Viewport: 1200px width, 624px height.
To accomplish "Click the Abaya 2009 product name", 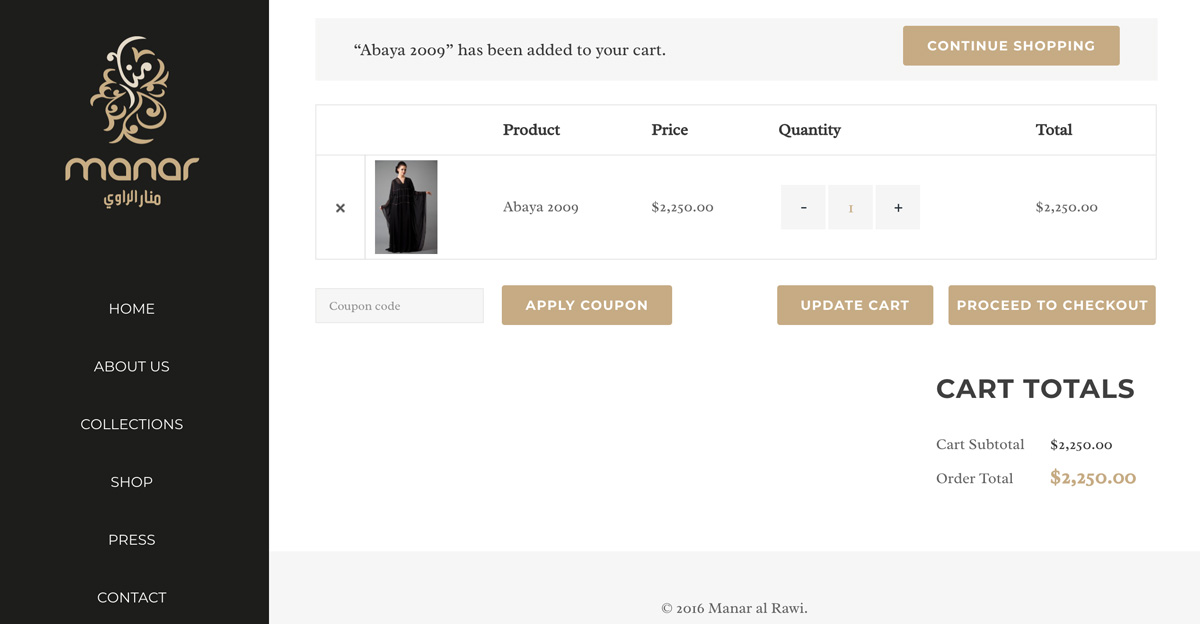I will [x=541, y=207].
